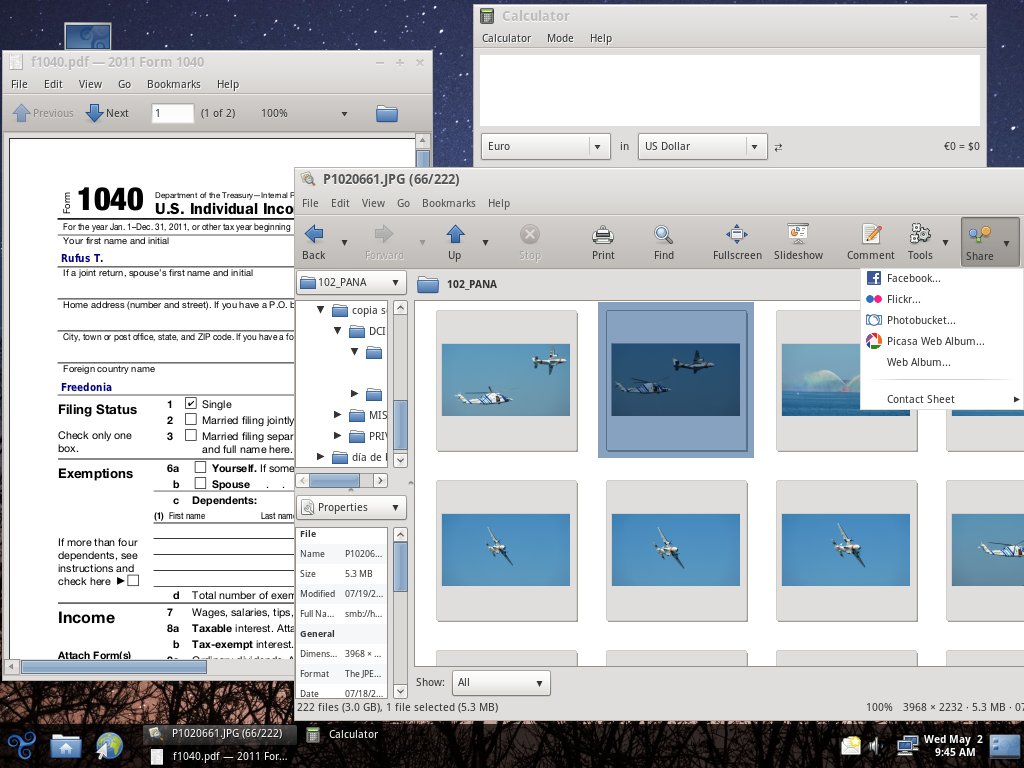Go Up one folder level
1024x768 pixels.
pos(455,242)
